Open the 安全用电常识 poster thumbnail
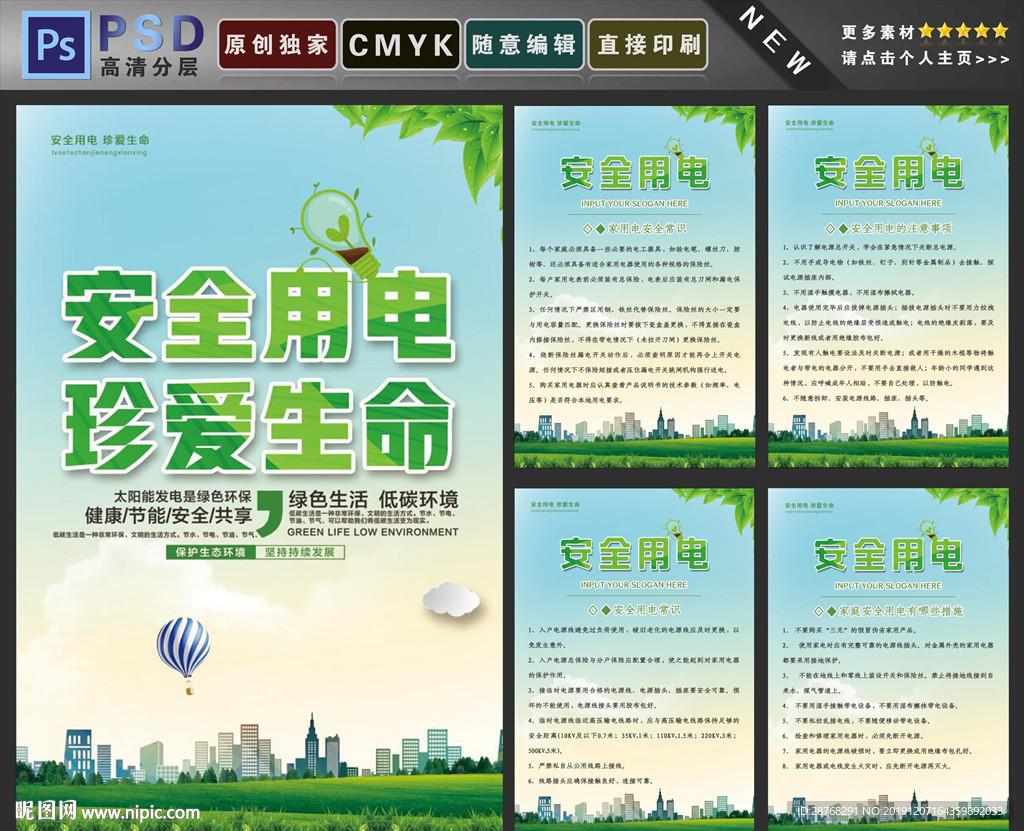 coord(634,659)
